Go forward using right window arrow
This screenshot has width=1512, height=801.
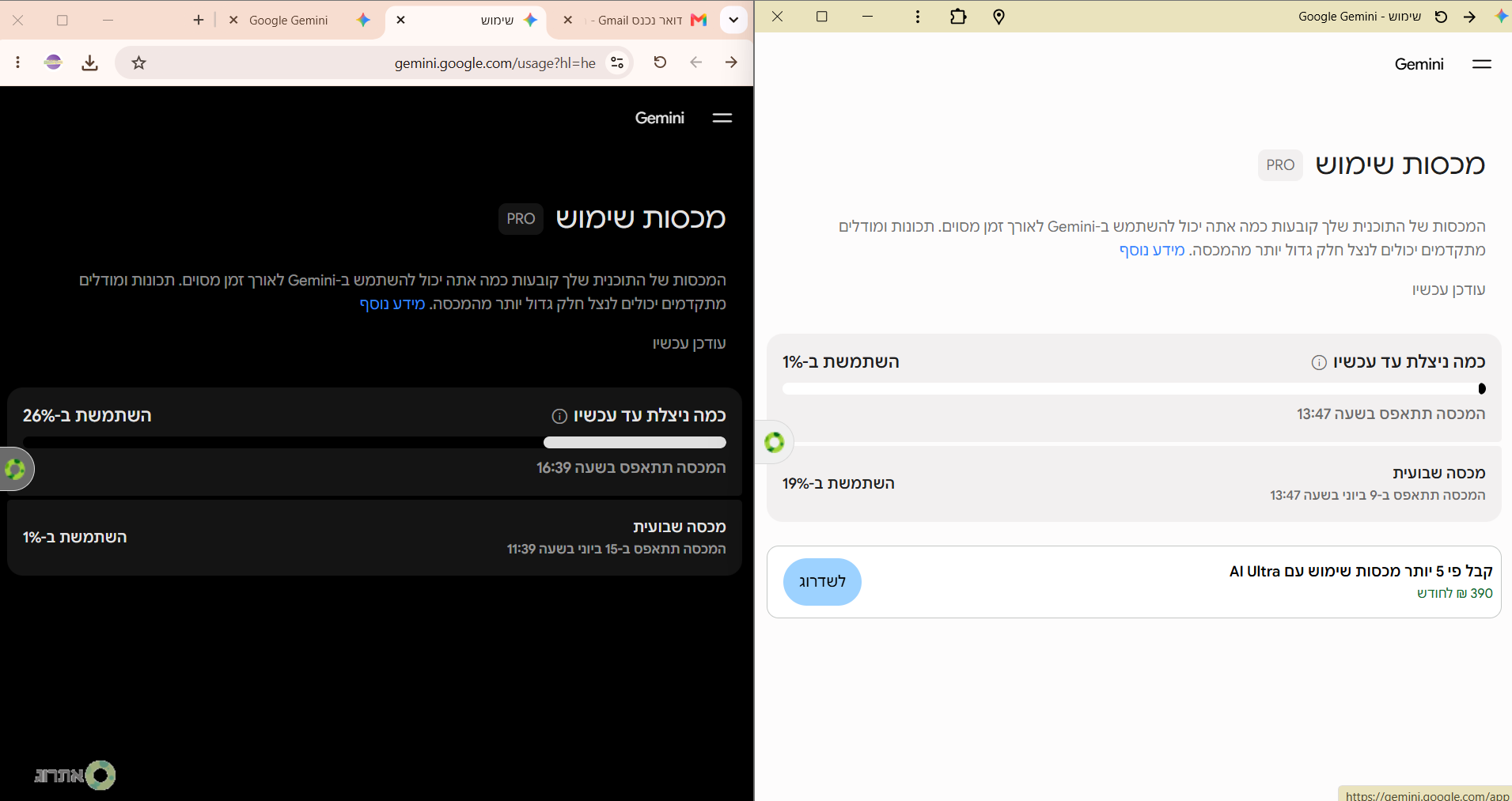click(x=1469, y=17)
